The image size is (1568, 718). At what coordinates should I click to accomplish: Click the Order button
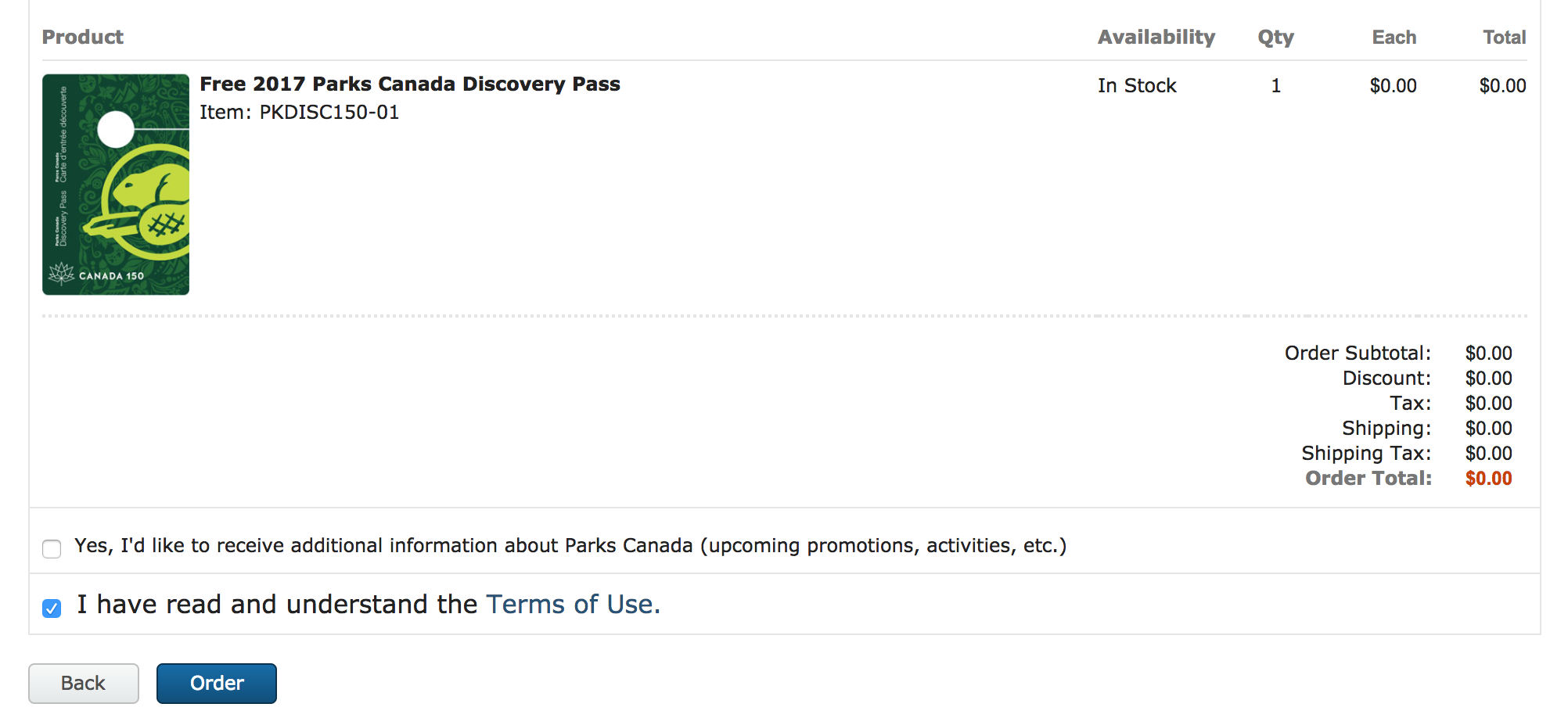(x=217, y=683)
